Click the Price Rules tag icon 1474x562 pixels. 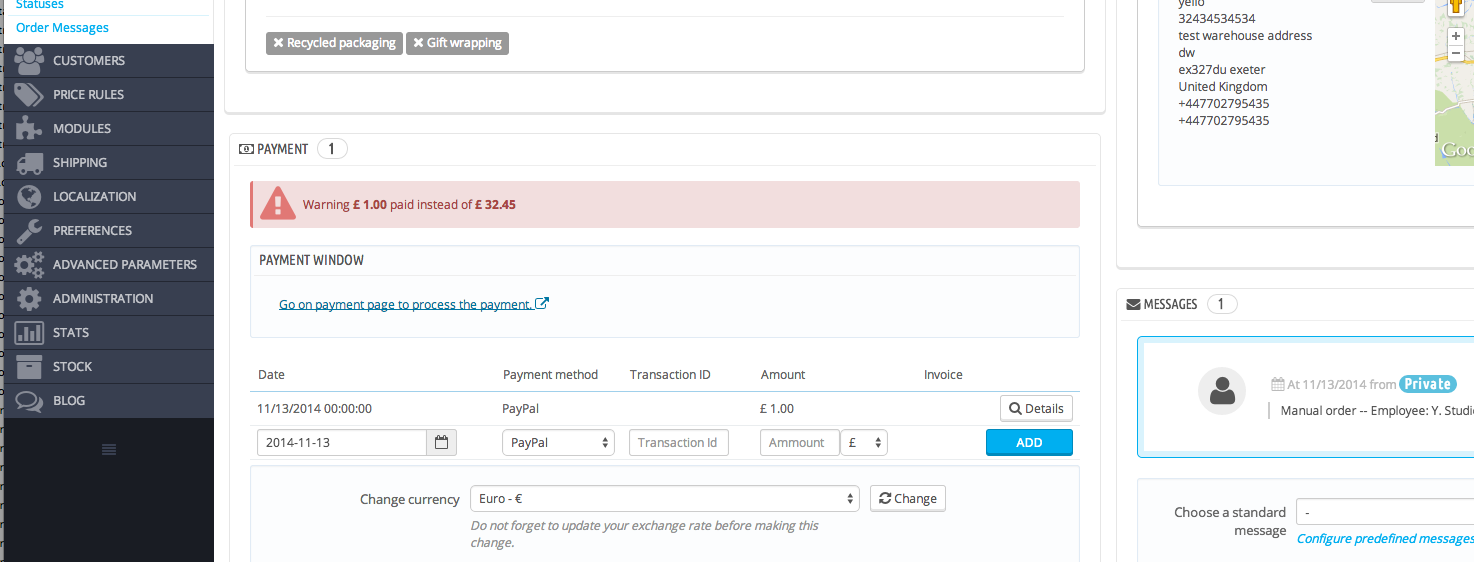29,95
